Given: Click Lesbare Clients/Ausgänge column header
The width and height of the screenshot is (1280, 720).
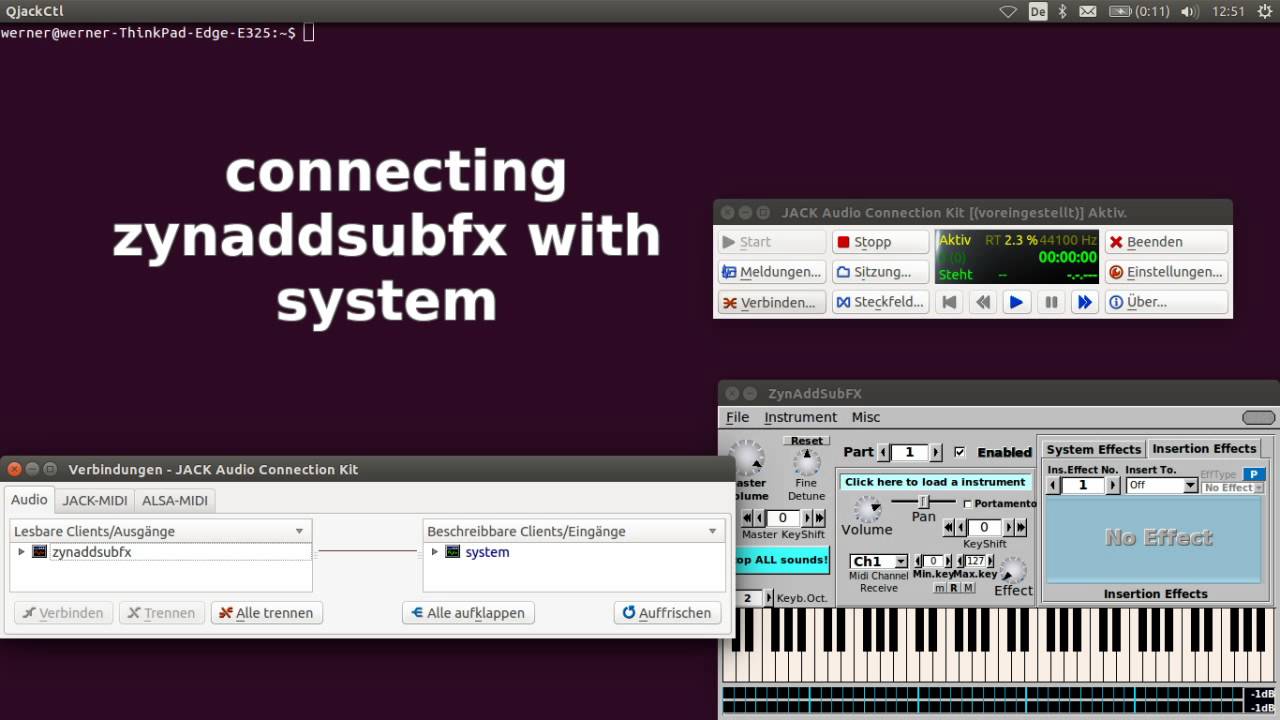Looking at the screenshot, I should pyautogui.click(x=161, y=531).
